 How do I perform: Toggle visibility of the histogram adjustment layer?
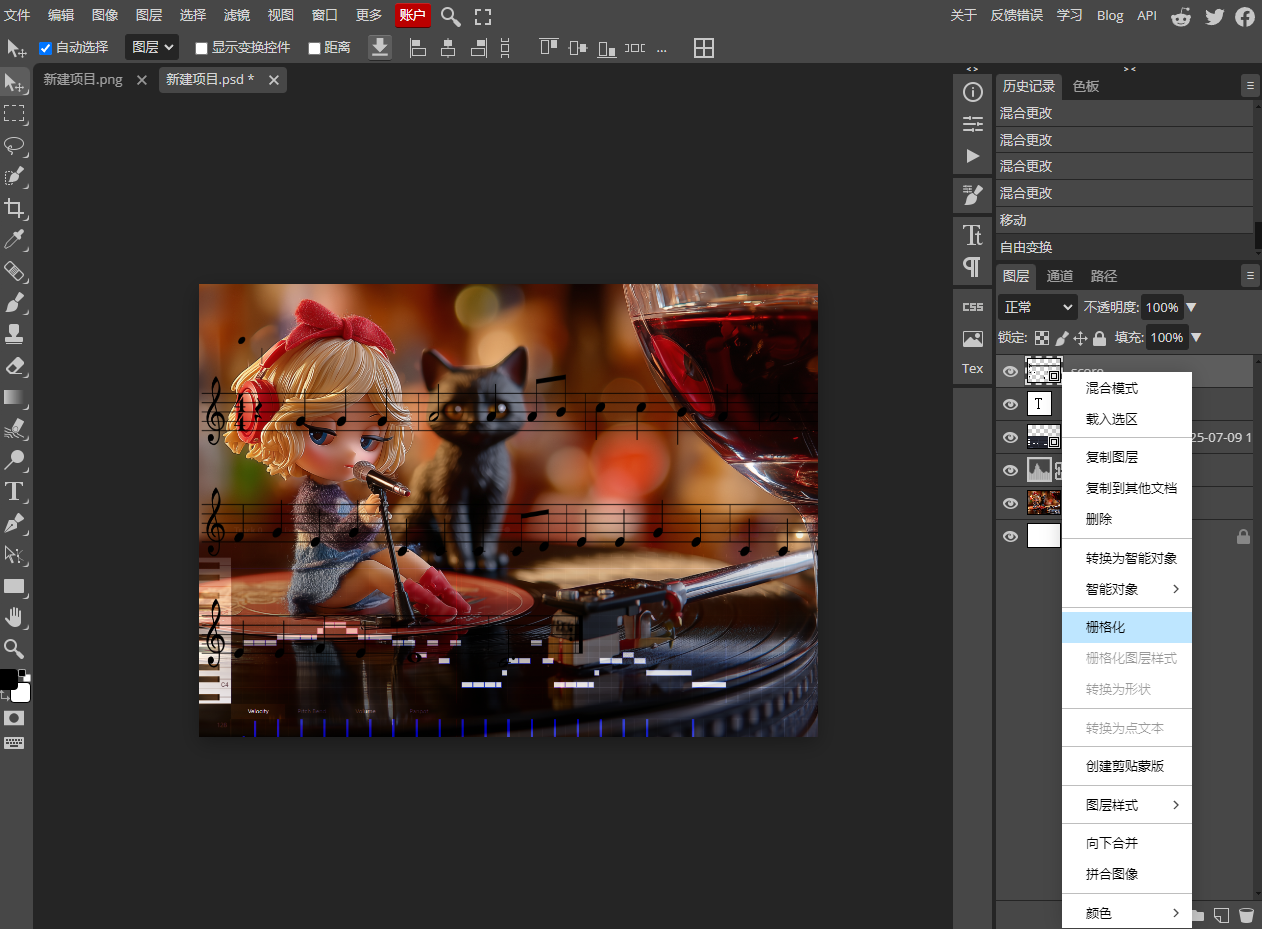(1011, 470)
